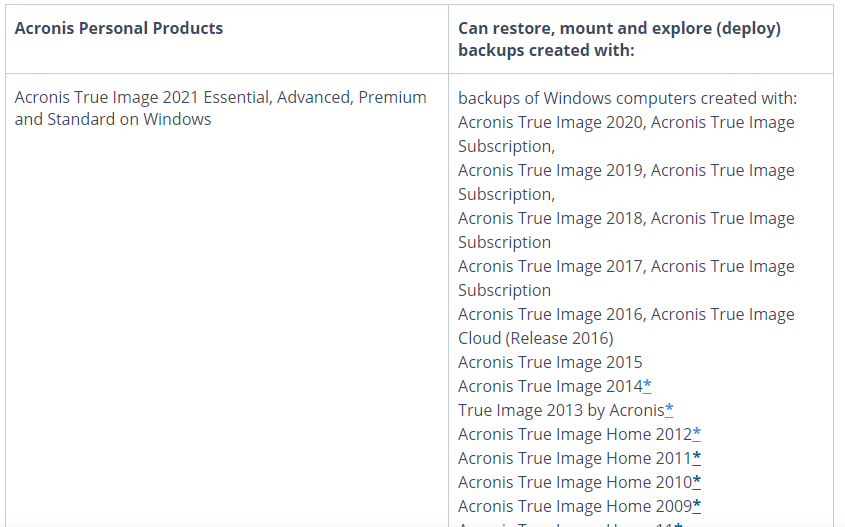The width and height of the screenshot is (845, 527).
Task: Click "backups of Windows computers created with:" text
Action: 627,98
